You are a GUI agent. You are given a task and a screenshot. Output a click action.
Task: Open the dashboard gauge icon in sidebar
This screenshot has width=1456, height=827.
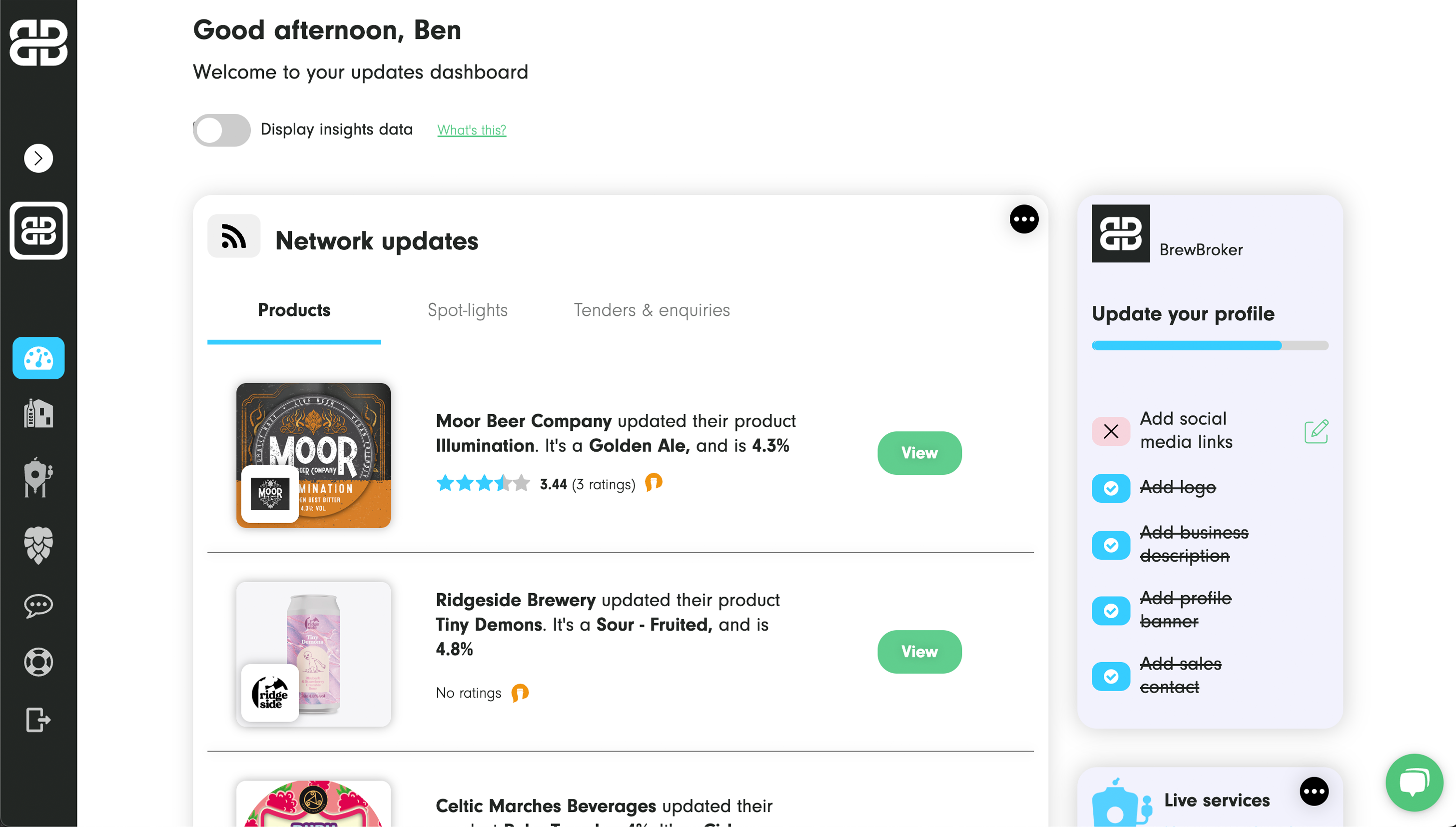point(38,358)
